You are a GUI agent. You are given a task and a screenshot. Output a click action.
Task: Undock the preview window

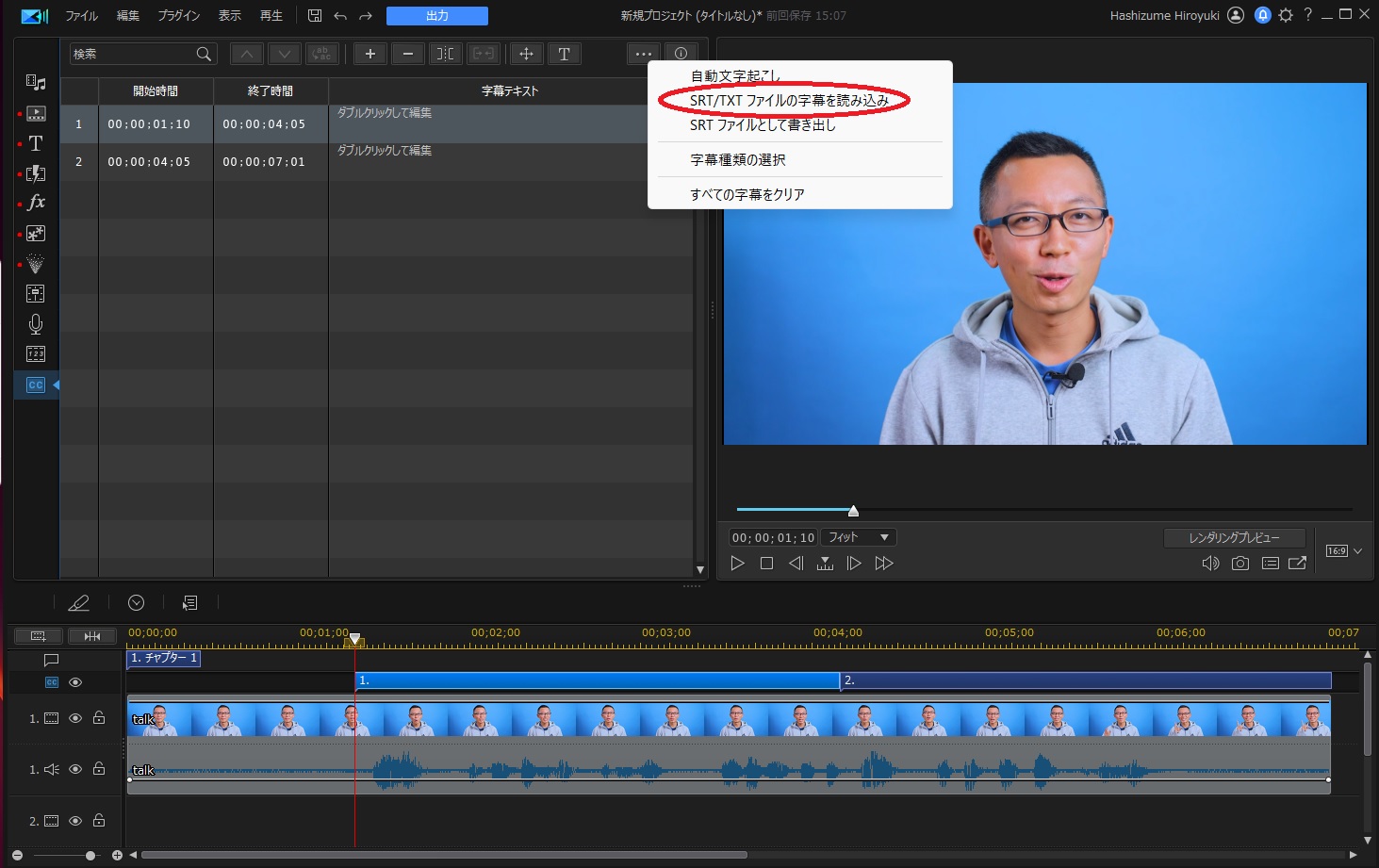pyautogui.click(x=1298, y=564)
